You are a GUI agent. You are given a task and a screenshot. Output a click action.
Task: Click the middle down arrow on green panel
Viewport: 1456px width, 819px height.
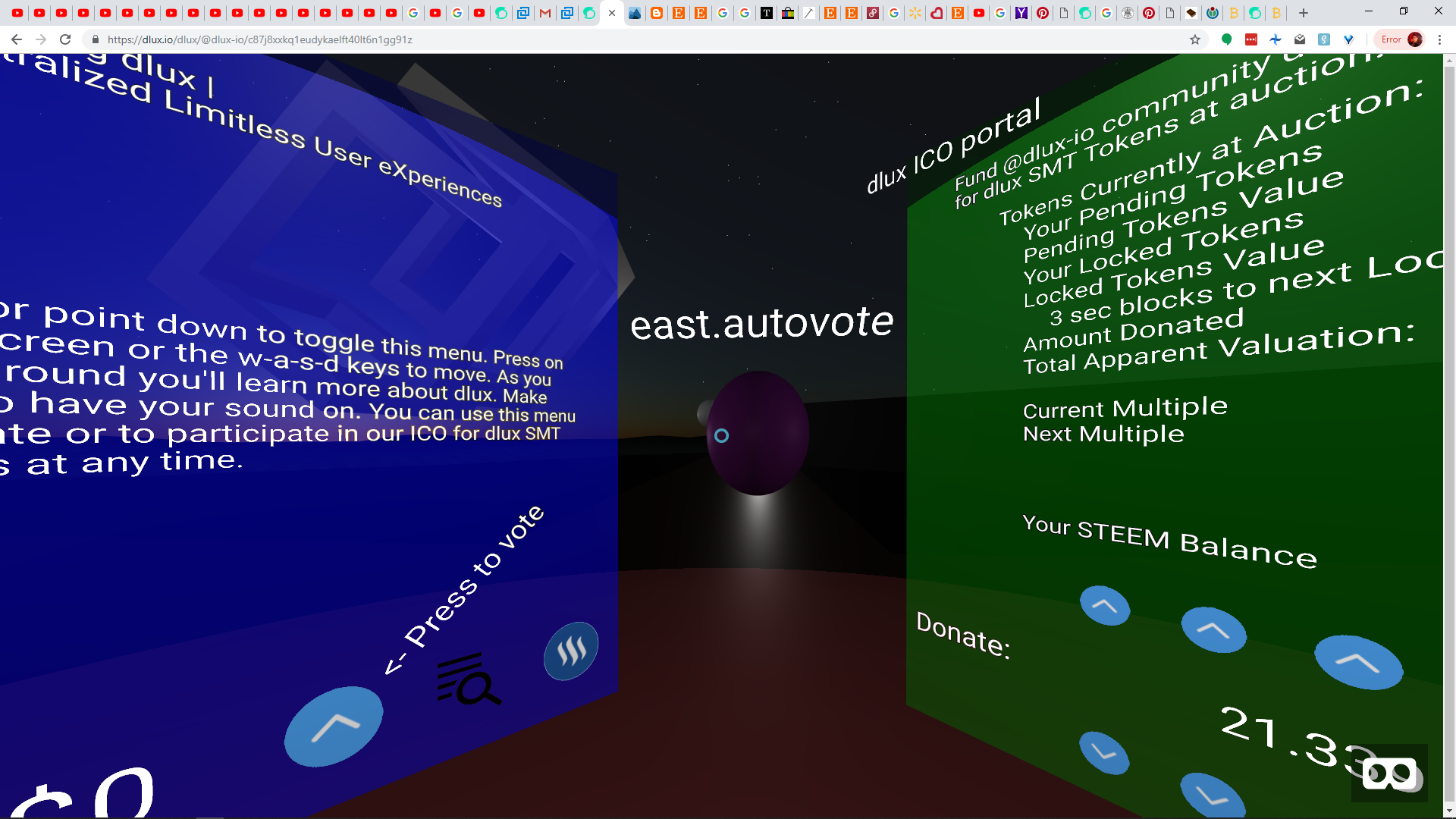(x=1212, y=795)
